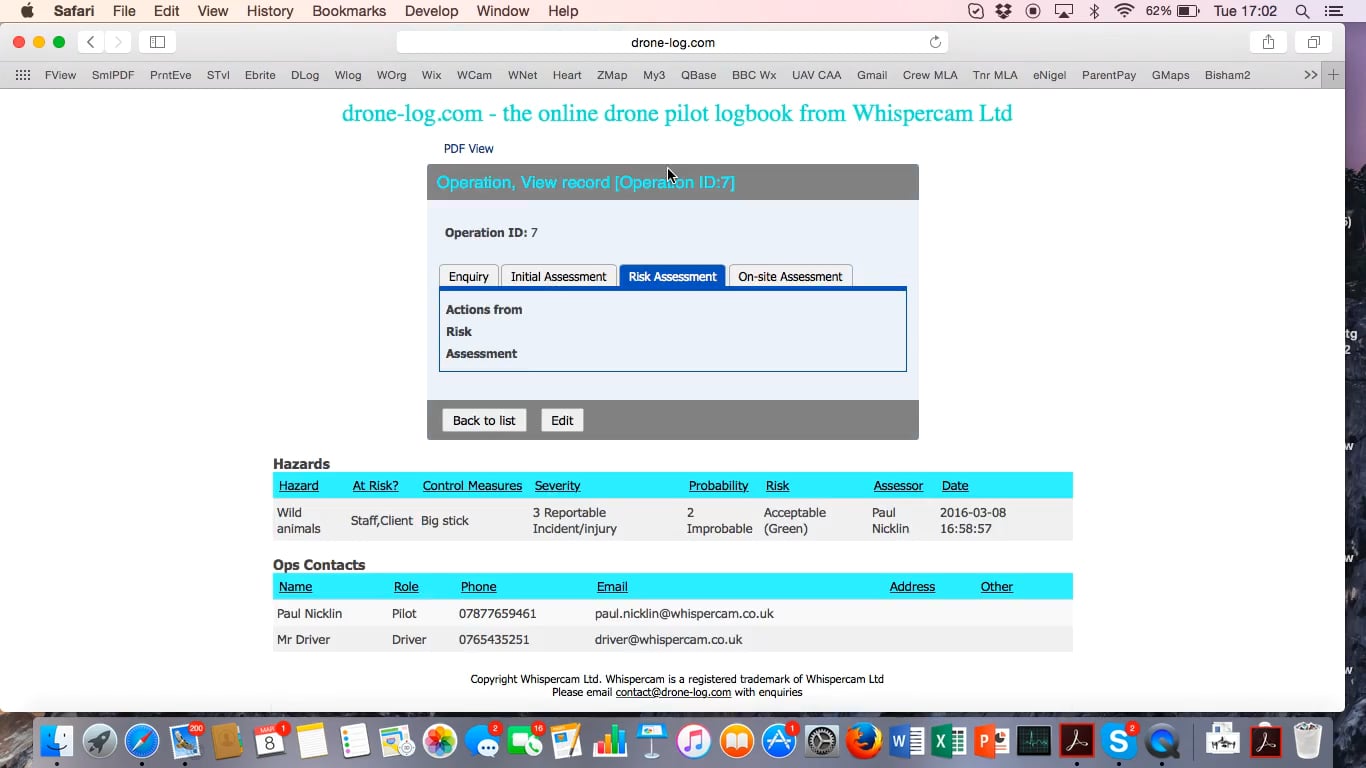The width and height of the screenshot is (1366, 768).
Task: Open iTunes in the Dock
Action: pyautogui.click(x=694, y=742)
